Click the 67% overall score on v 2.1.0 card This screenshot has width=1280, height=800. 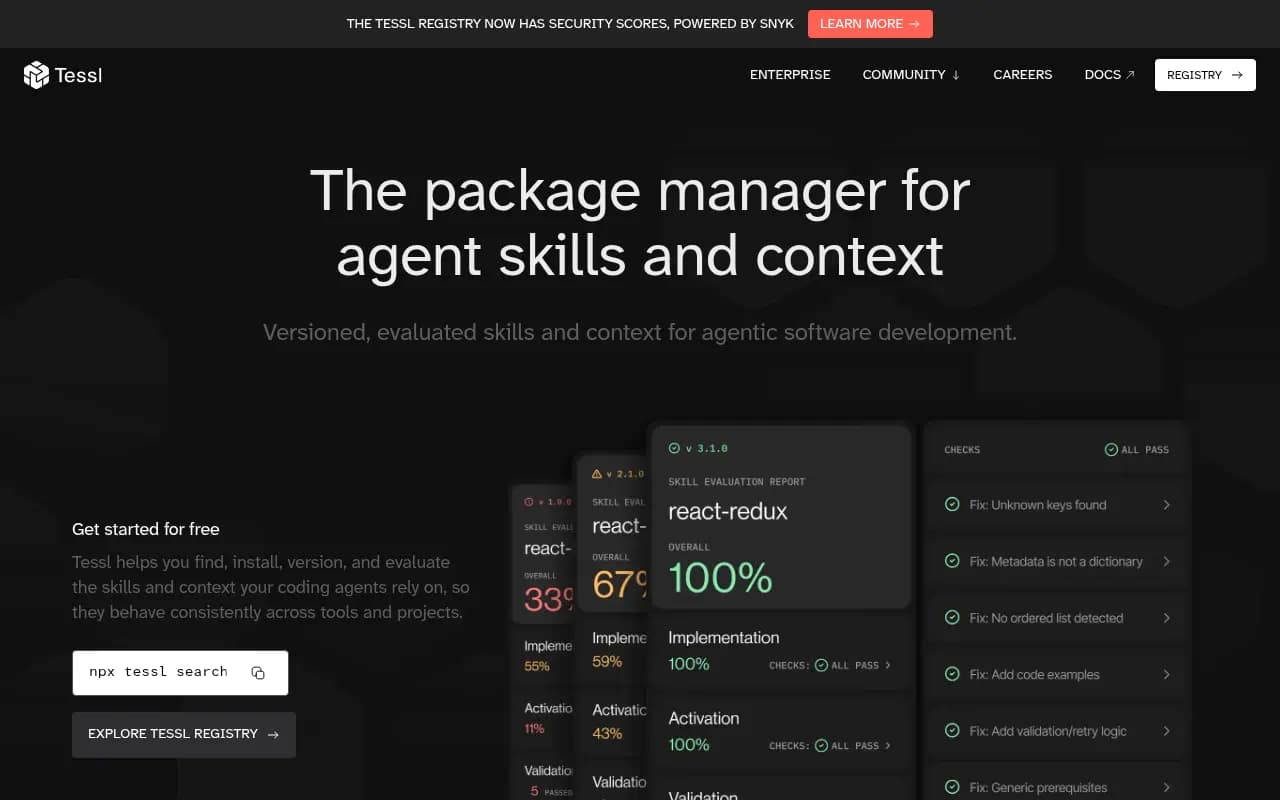621,584
